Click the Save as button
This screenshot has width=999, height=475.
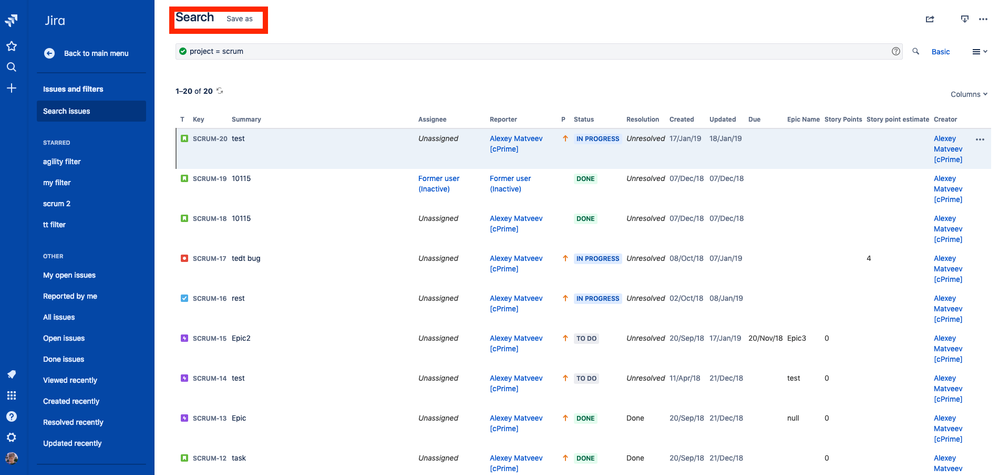[240, 19]
